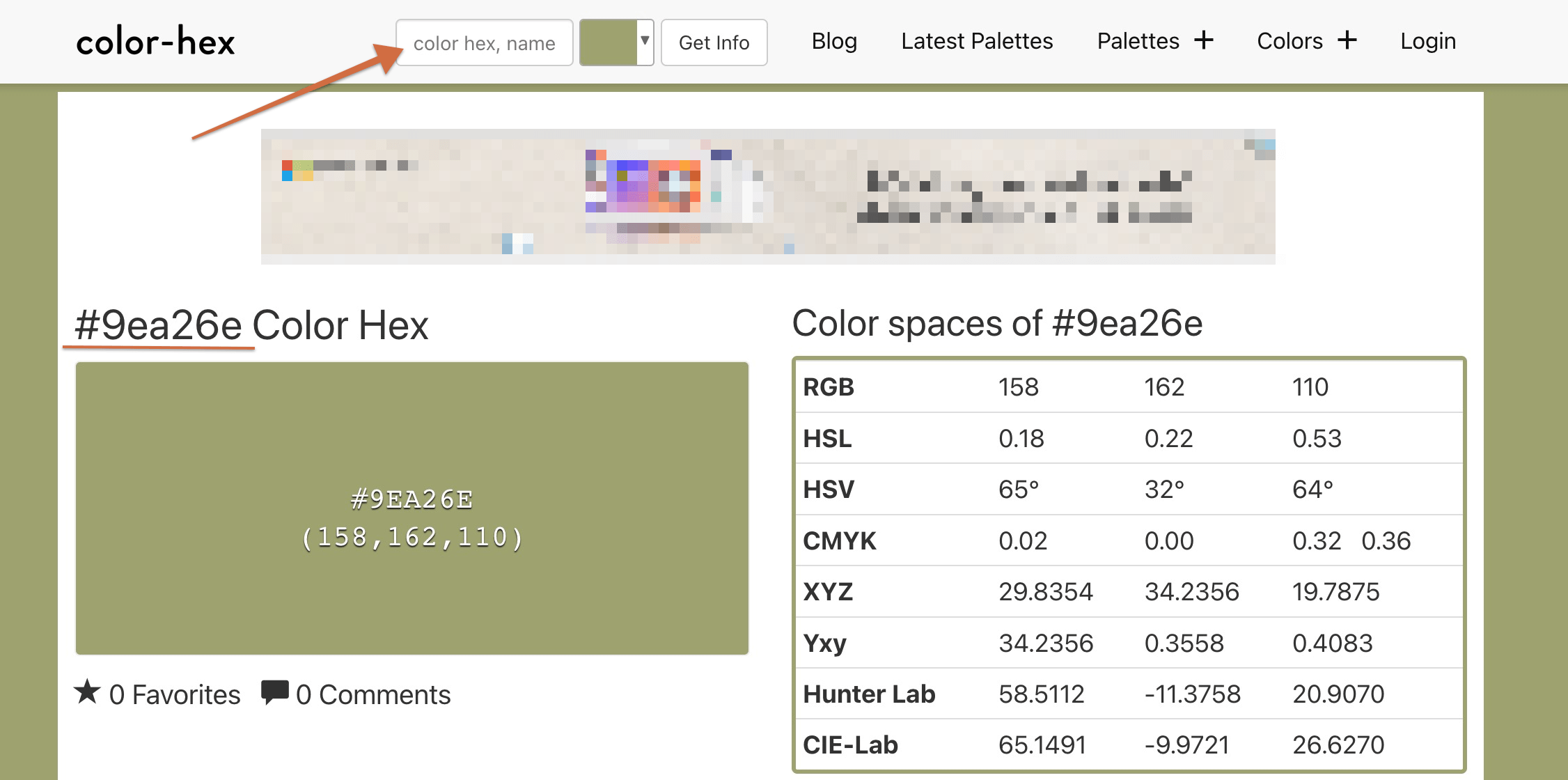Click the color-hex site logo

click(x=155, y=42)
